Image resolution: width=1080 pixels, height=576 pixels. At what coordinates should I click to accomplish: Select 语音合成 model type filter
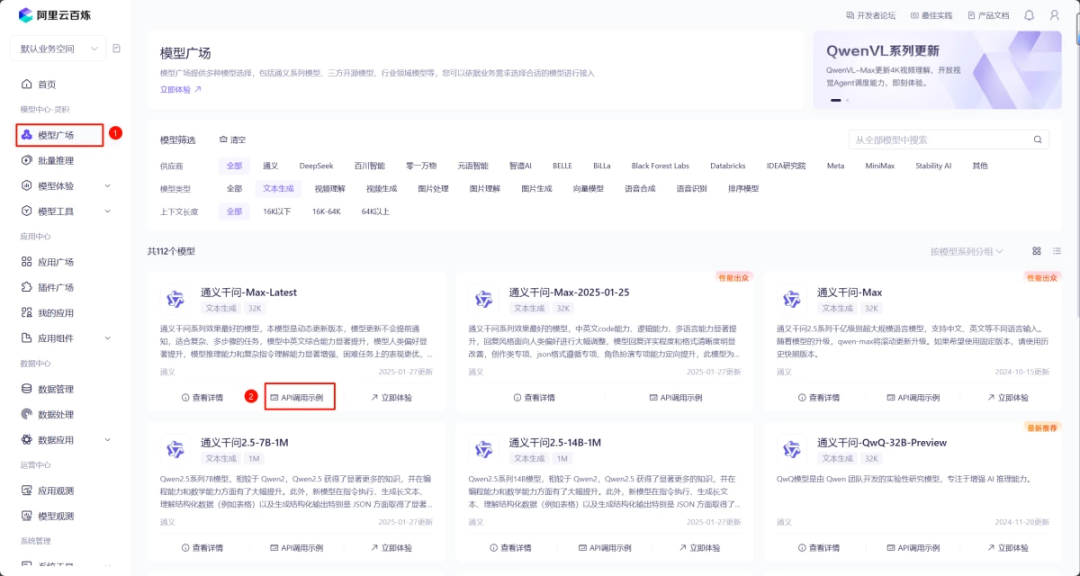pyautogui.click(x=640, y=189)
